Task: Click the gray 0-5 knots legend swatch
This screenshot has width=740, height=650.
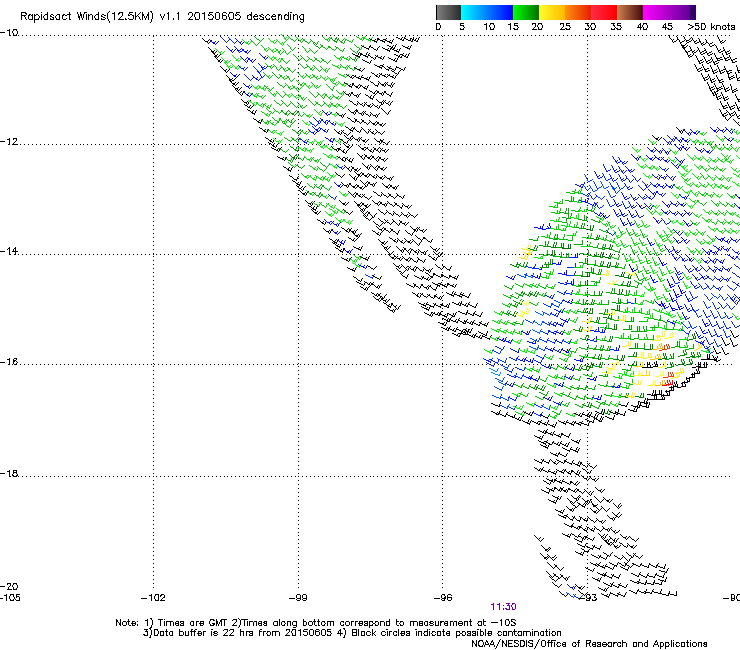Action: pyautogui.click(x=448, y=12)
